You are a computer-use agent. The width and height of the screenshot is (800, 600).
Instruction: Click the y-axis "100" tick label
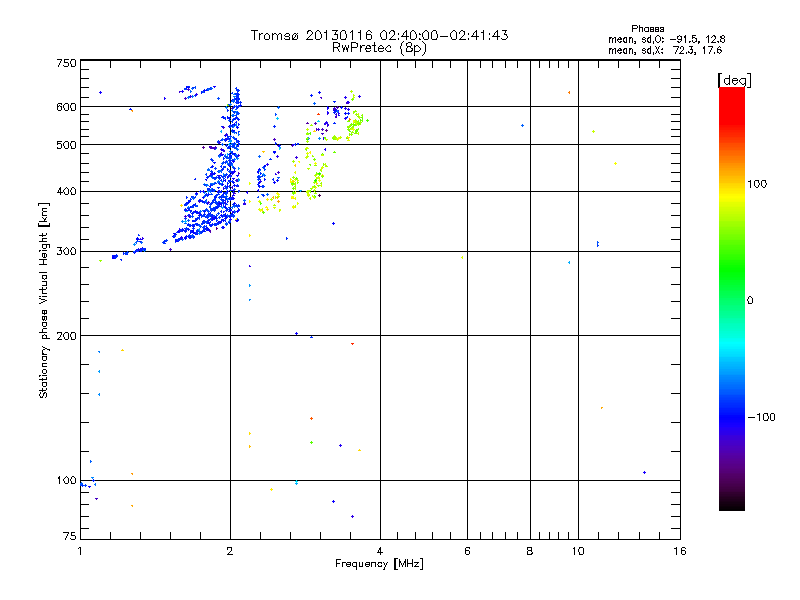pyautogui.click(x=66, y=480)
